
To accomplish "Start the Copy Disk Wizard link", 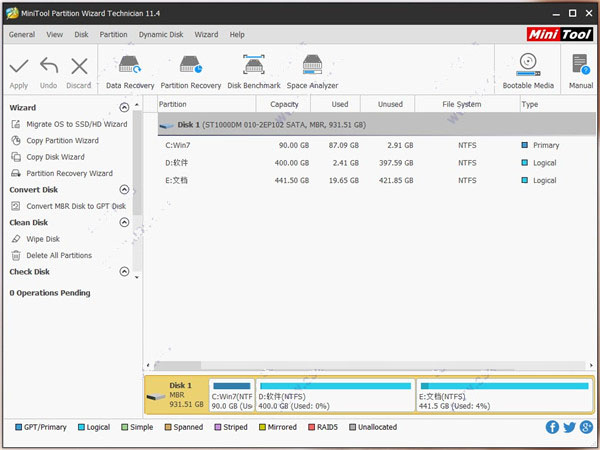I will click(55, 157).
